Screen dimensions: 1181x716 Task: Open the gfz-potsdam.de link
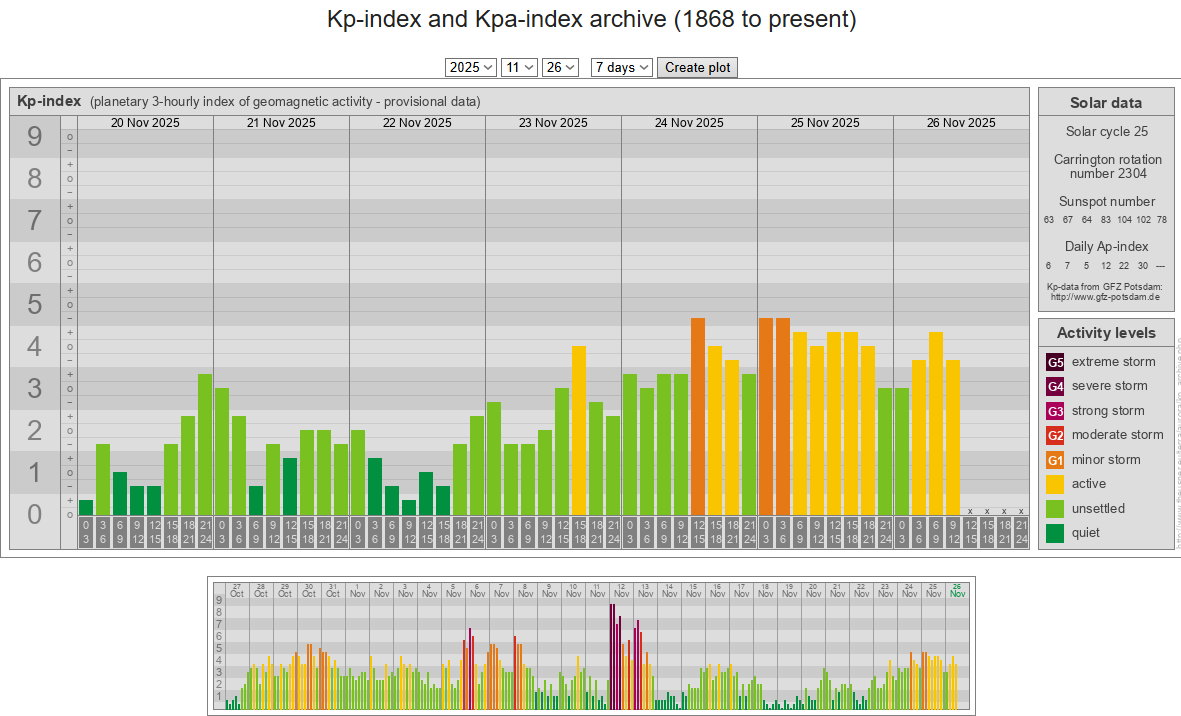1105,297
